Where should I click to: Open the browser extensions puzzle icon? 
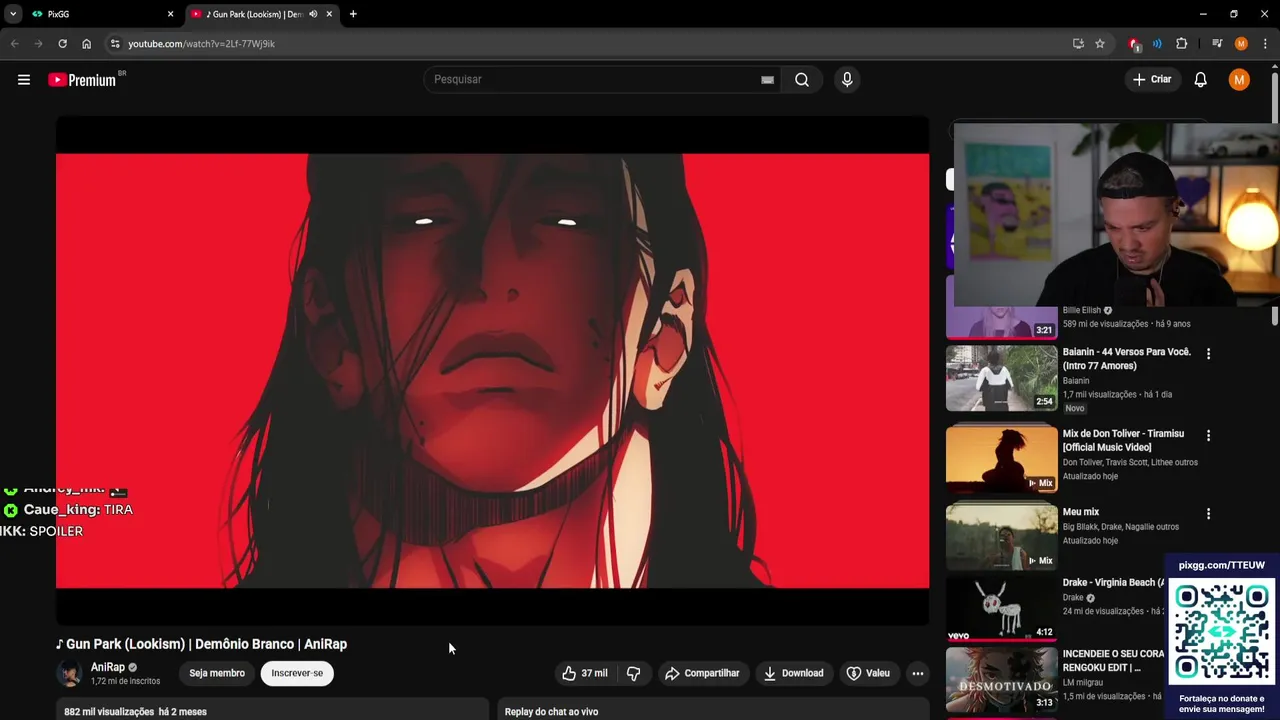tap(1182, 44)
